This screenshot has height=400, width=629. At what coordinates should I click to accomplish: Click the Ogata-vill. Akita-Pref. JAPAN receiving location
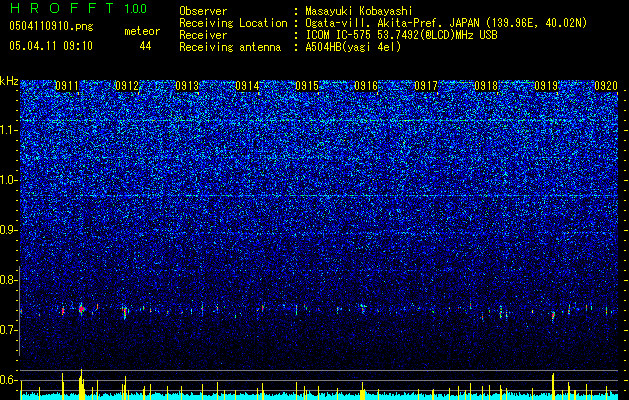(x=446, y=23)
